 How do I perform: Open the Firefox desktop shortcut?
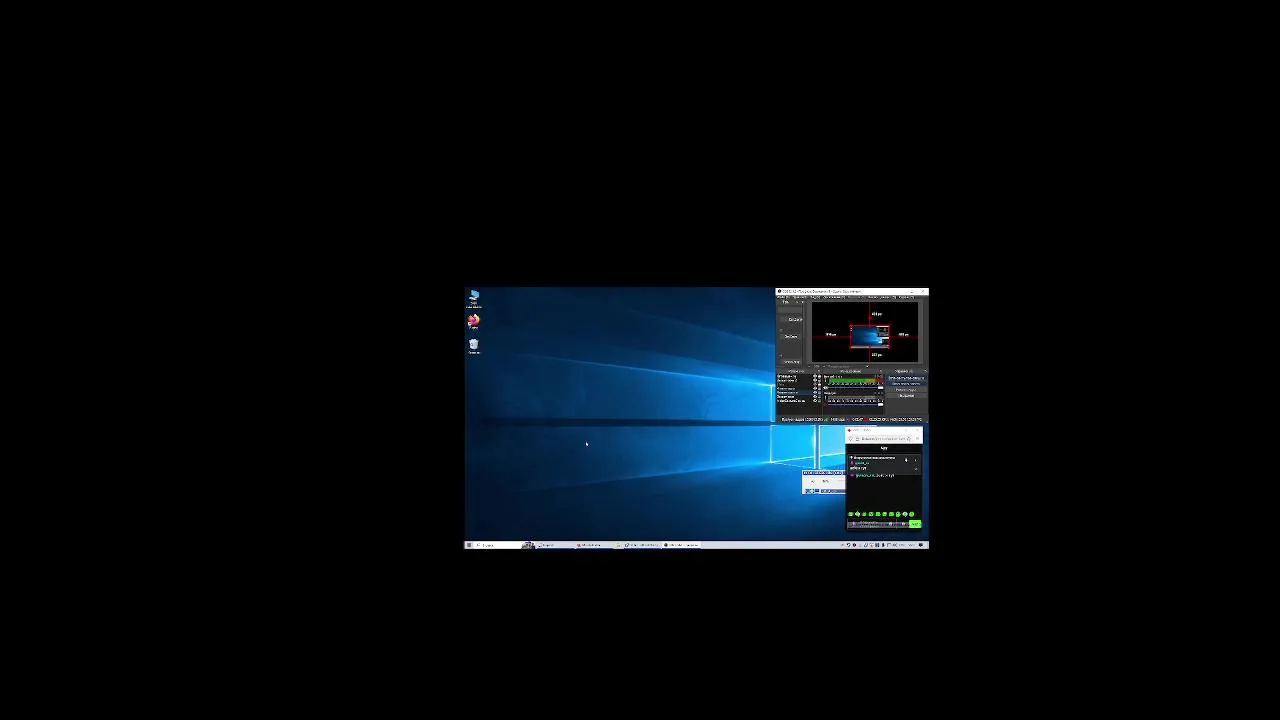(473, 322)
